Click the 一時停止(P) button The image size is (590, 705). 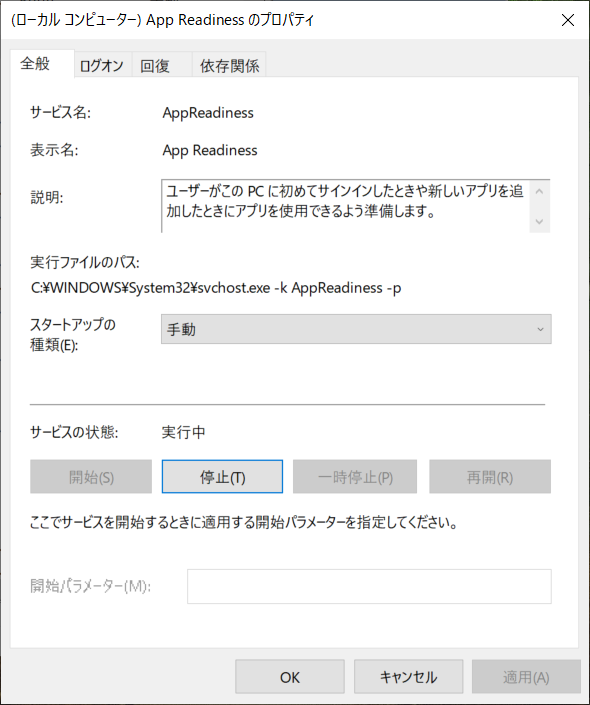click(x=355, y=477)
